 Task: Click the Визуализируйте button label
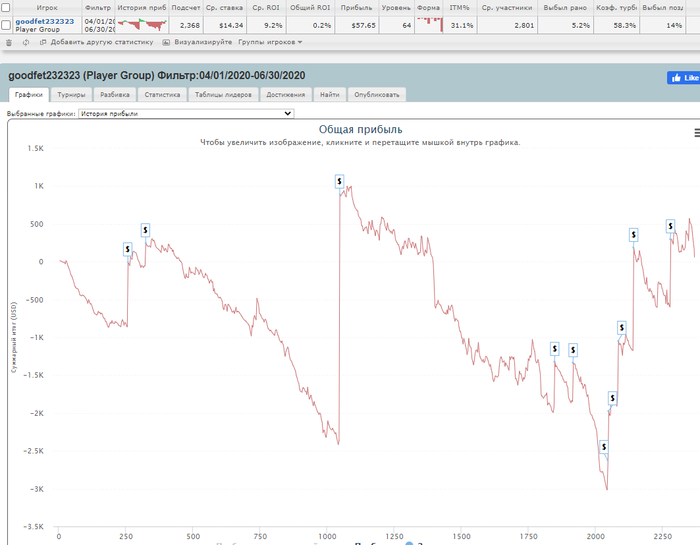pos(203,42)
